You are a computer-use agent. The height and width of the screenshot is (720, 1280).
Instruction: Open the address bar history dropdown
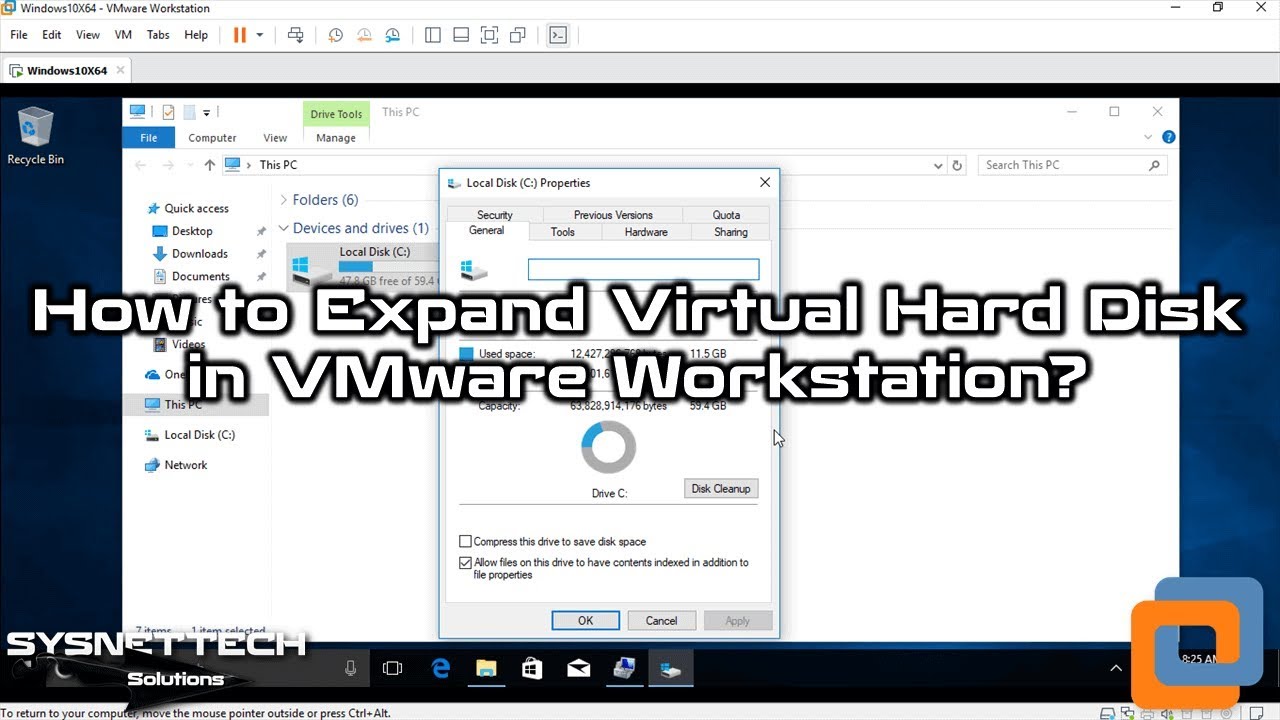(x=938, y=165)
